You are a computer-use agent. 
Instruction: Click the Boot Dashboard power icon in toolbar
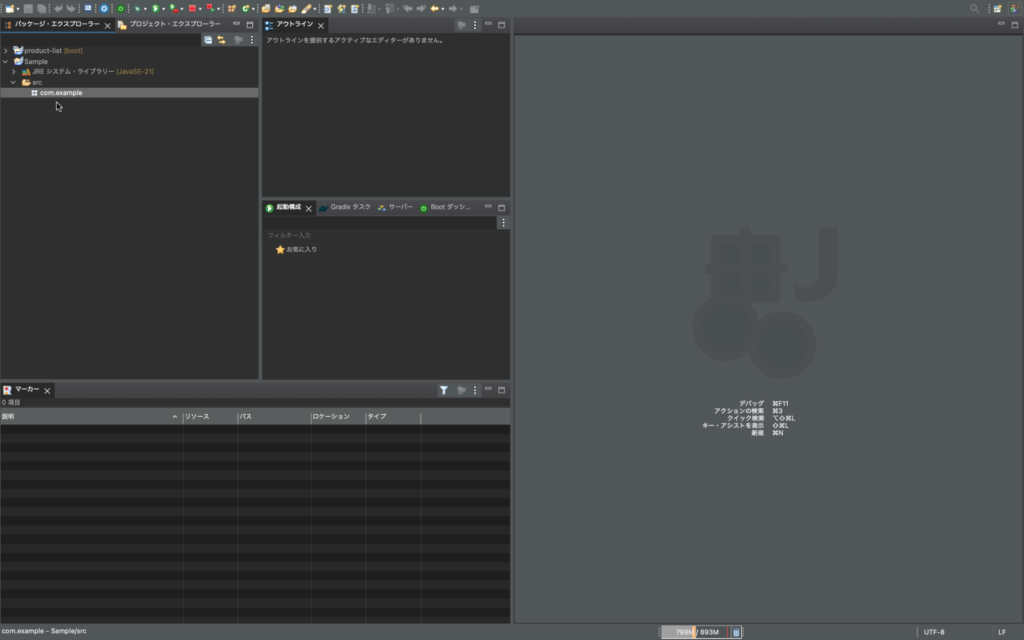[x=120, y=8]
